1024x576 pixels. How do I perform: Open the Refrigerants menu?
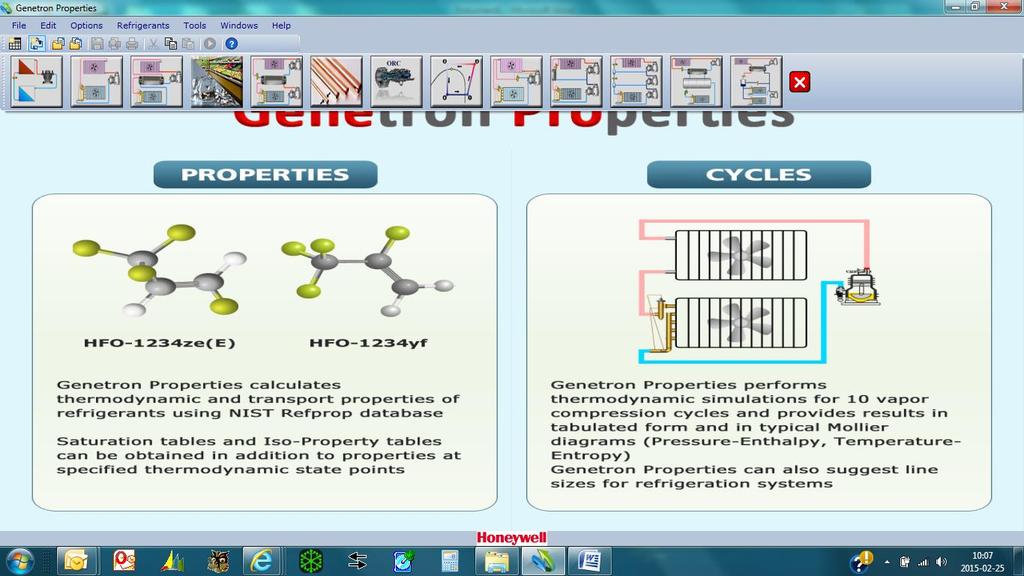tap(143, 25)
